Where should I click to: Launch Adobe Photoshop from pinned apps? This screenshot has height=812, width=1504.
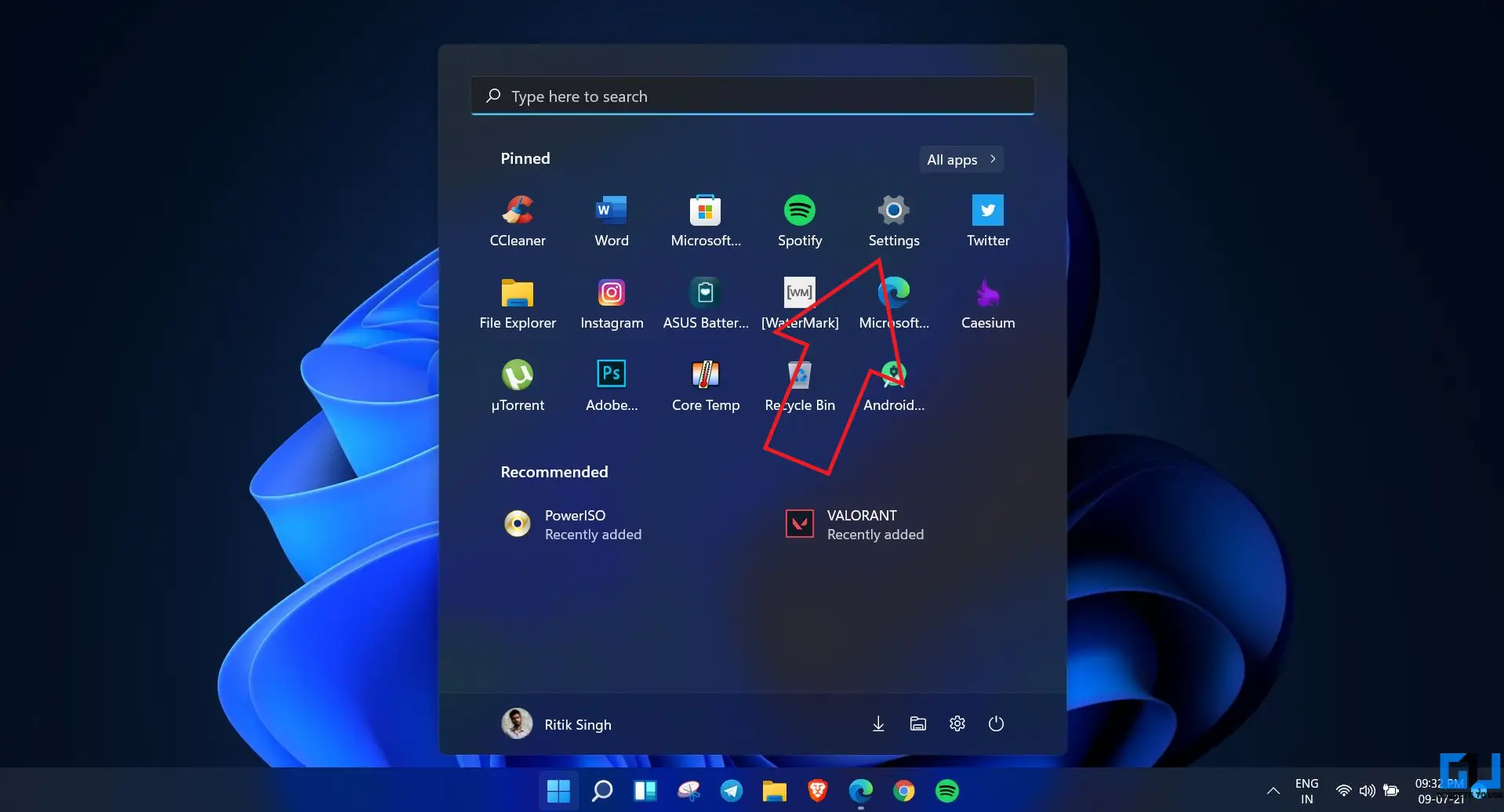[x=612, y=386]
